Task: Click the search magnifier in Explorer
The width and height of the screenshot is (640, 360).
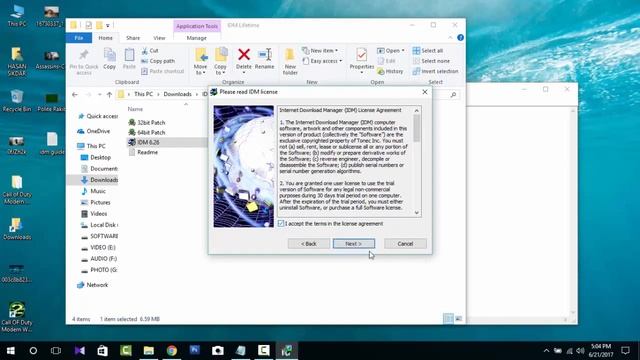Action: click(453, 95)
